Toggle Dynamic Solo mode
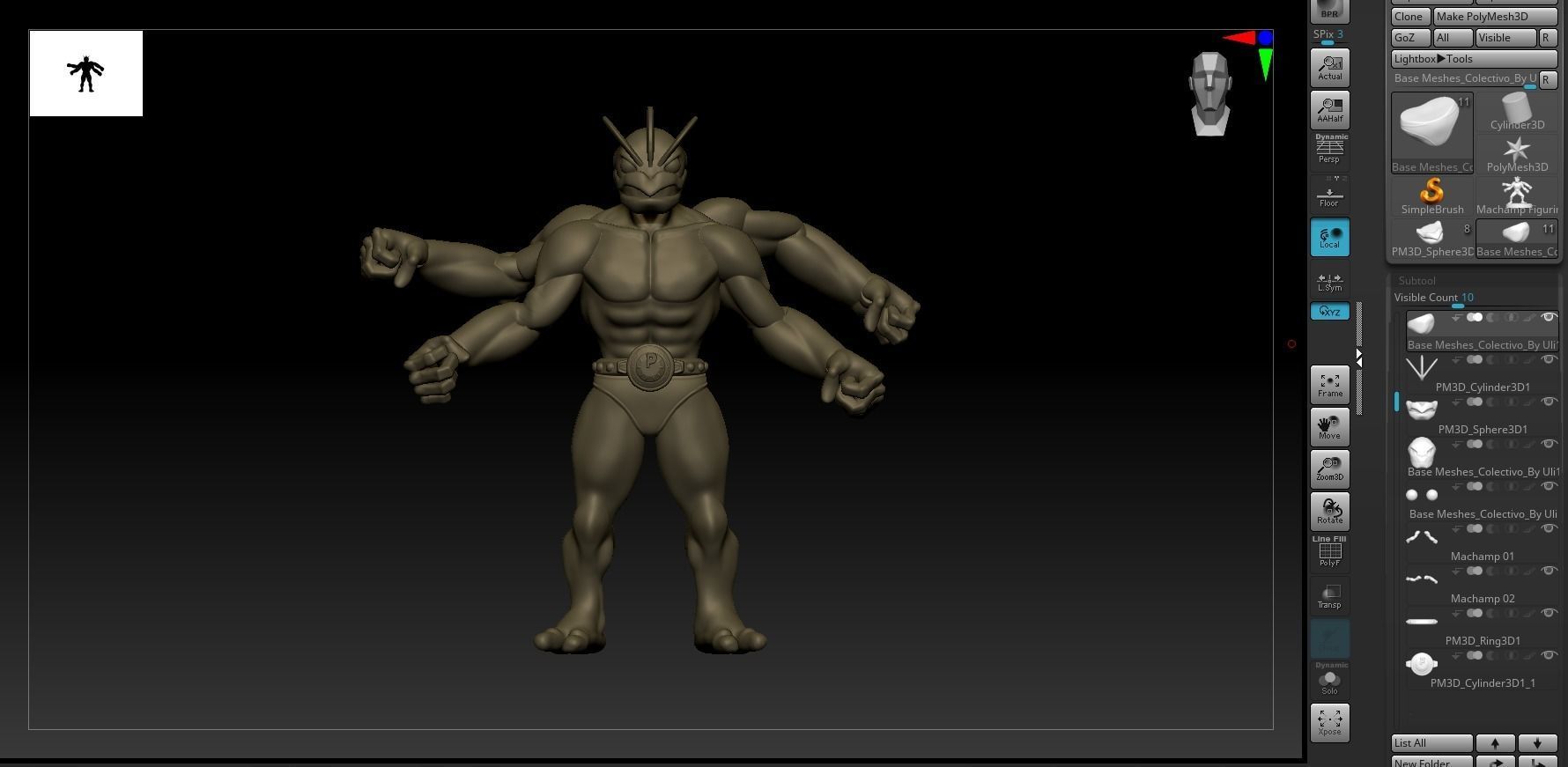Screen dimensions: 1568x767 click(x=1329, y=679)
